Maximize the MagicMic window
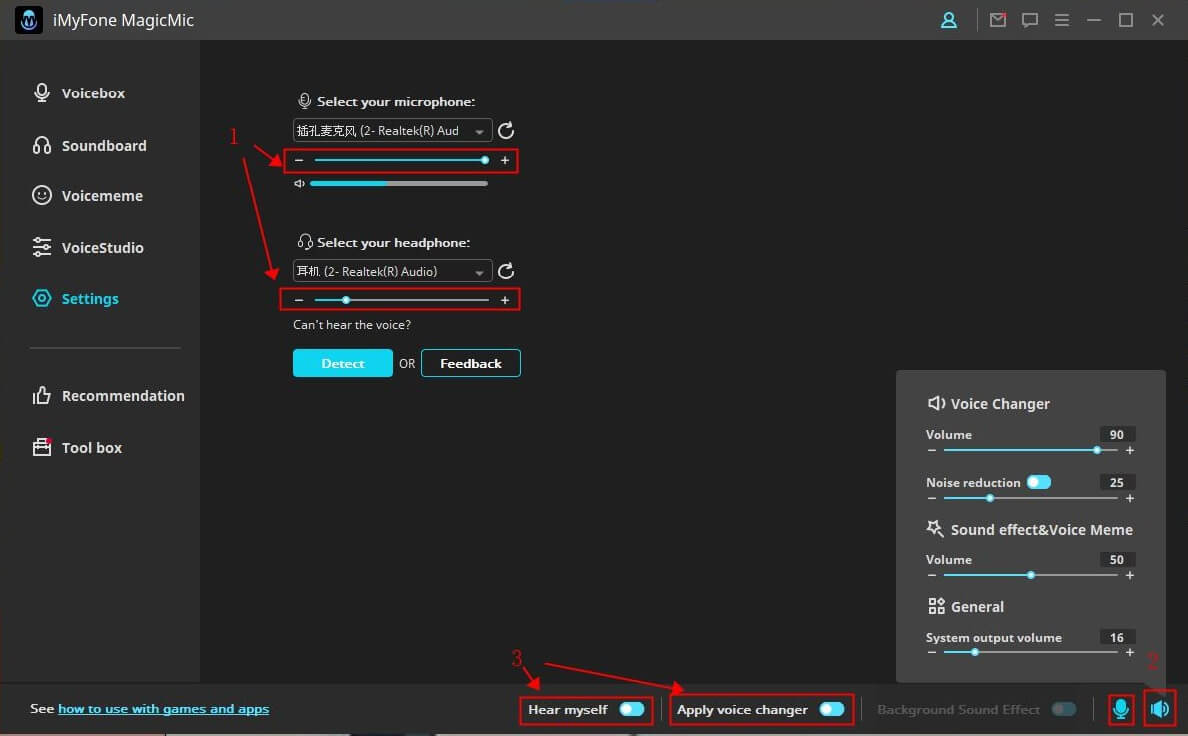The height and width of the screenshot is (736, 1188). pyautogui.click(x=1126, y=20)
